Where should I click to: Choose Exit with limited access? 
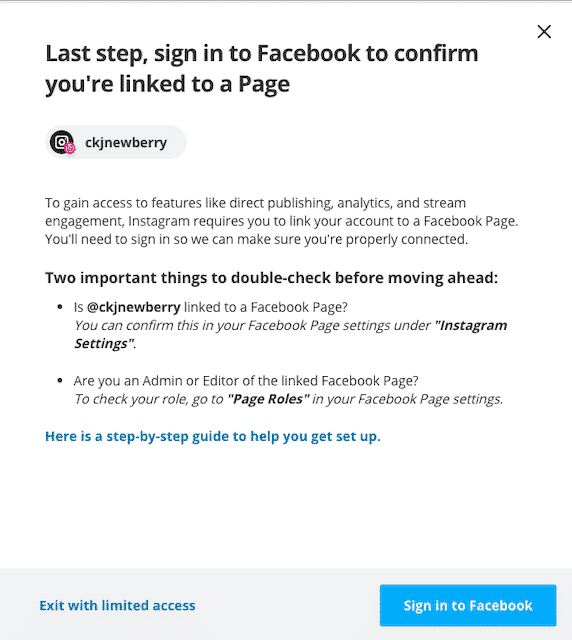[117, 605]
